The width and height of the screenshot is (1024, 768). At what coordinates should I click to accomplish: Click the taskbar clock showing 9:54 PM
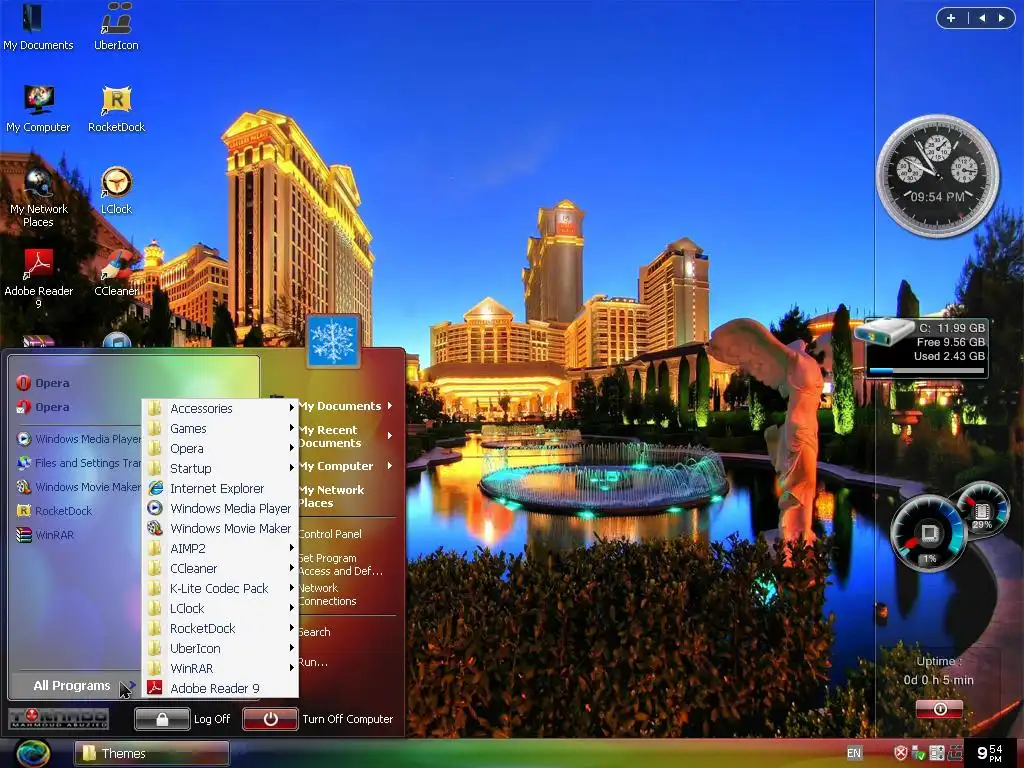989,753
